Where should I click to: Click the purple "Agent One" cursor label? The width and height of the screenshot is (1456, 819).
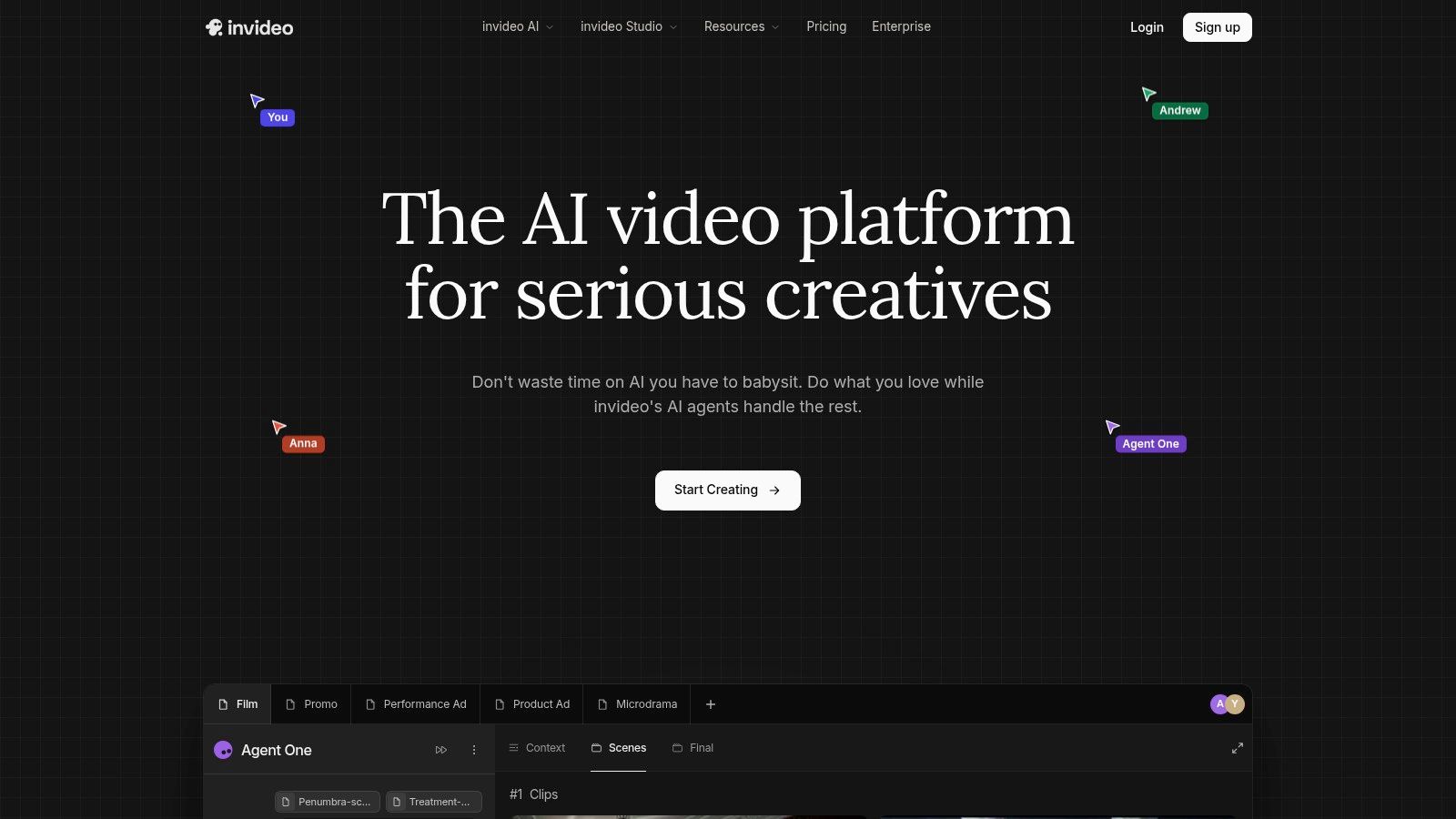(1150, 444)
